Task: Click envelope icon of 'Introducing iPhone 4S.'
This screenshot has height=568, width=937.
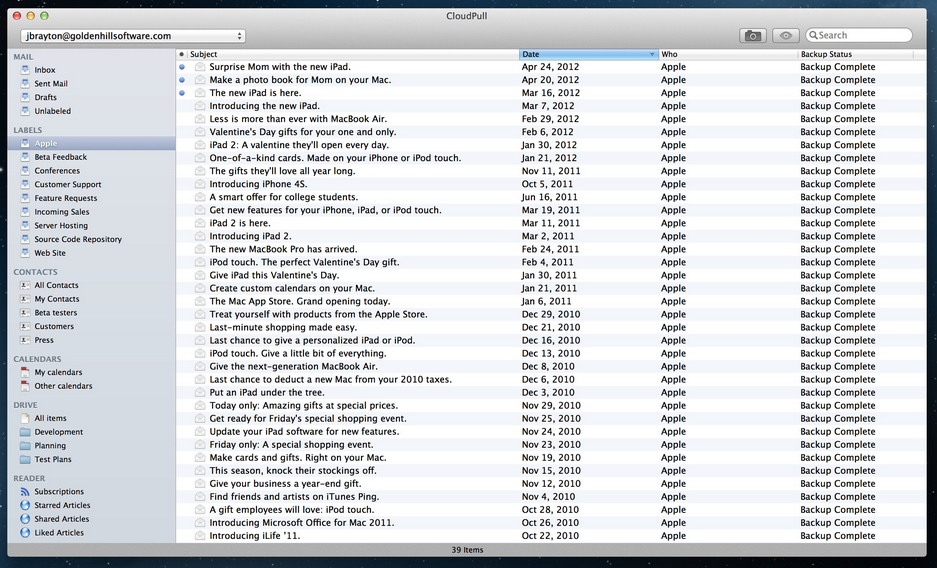Action: pos(200,184)
